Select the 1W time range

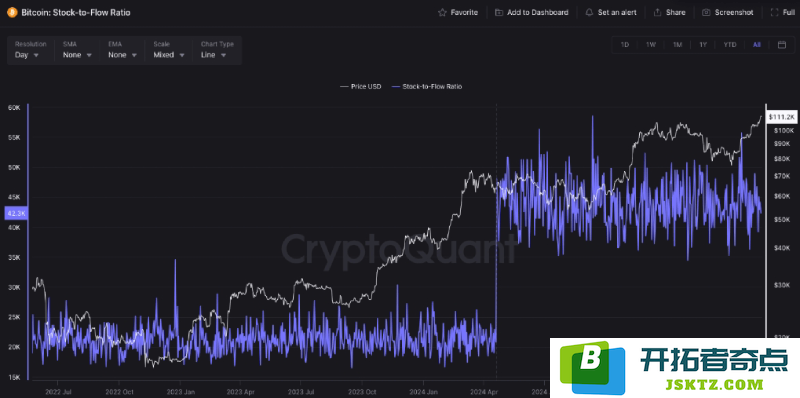[x=651, y=45]
